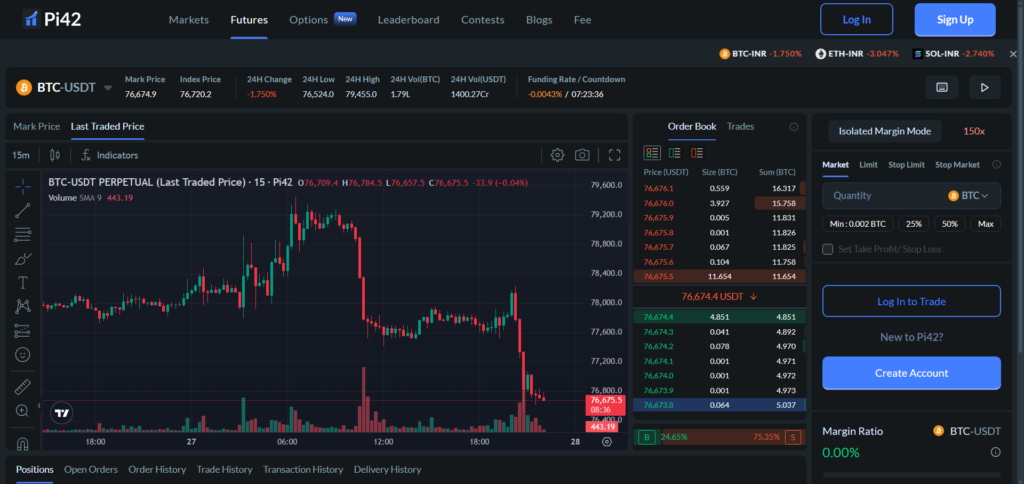Take a chart snapshot with camera icon

point(582,155)
